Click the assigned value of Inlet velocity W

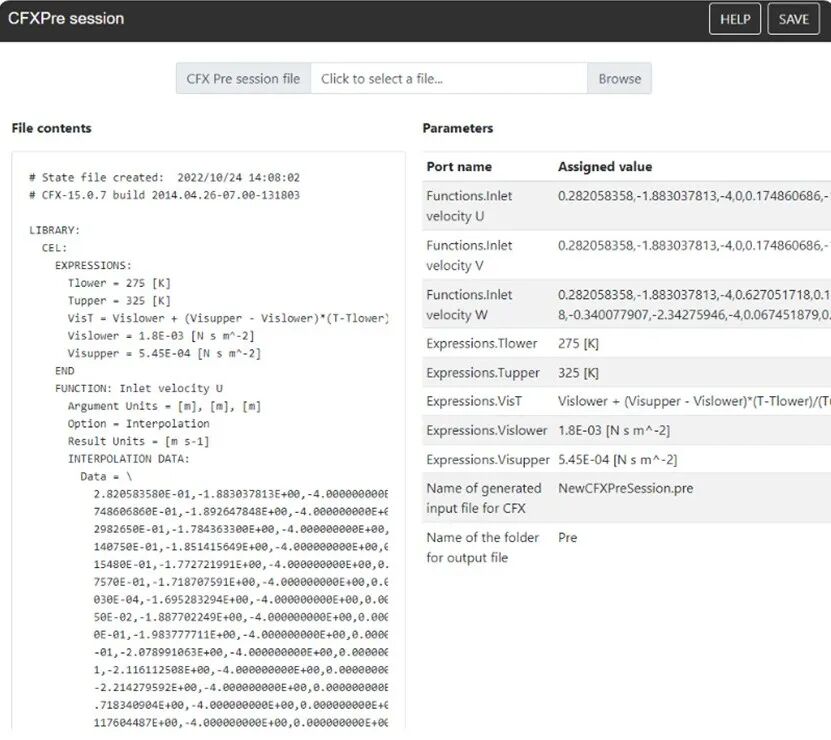694,305
